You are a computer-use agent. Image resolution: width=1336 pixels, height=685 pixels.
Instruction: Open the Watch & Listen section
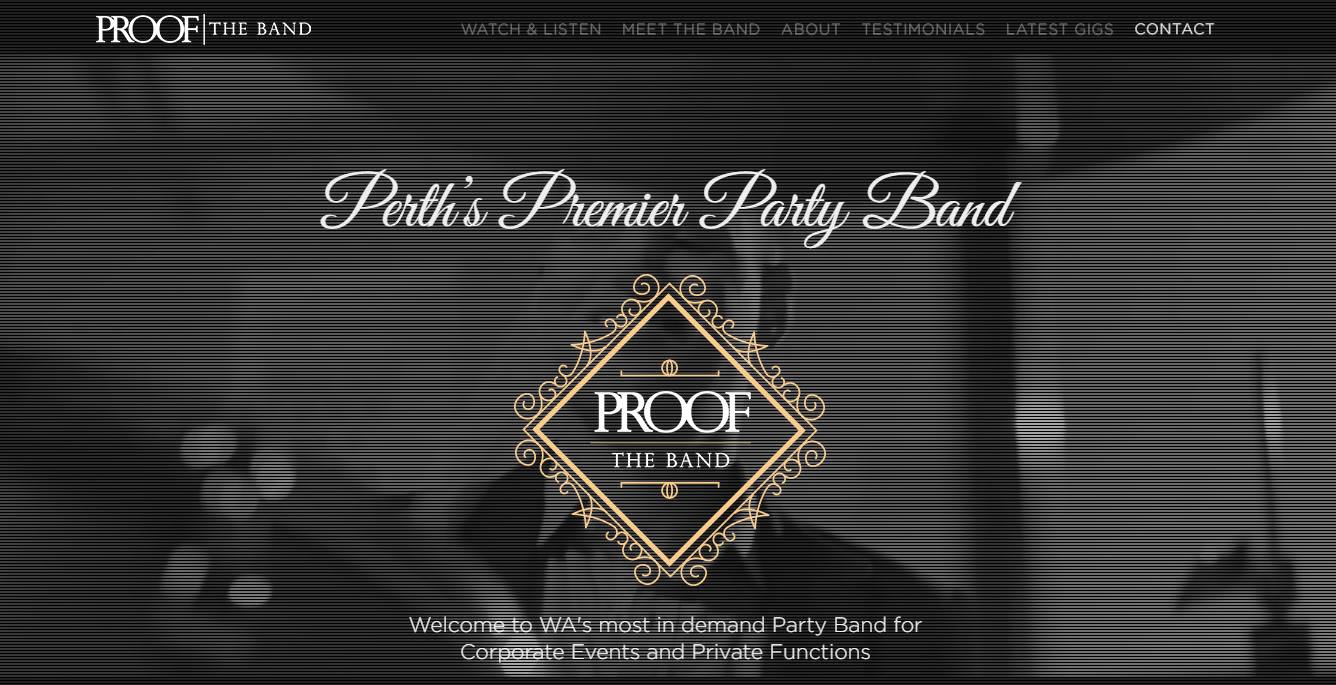point(531,29)
